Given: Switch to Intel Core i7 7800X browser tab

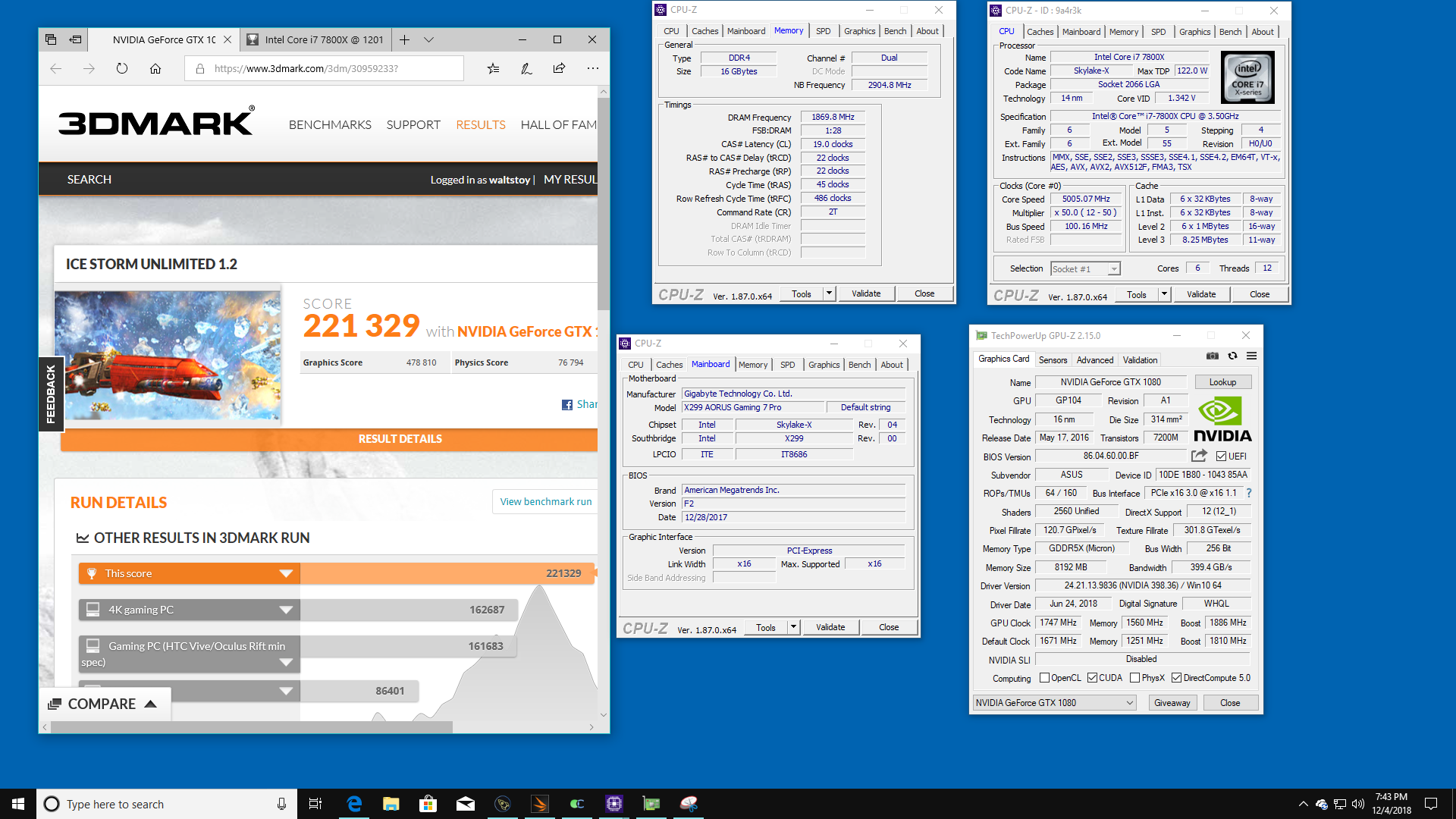Looking at the screenshot, I should [x=315, y=39].
